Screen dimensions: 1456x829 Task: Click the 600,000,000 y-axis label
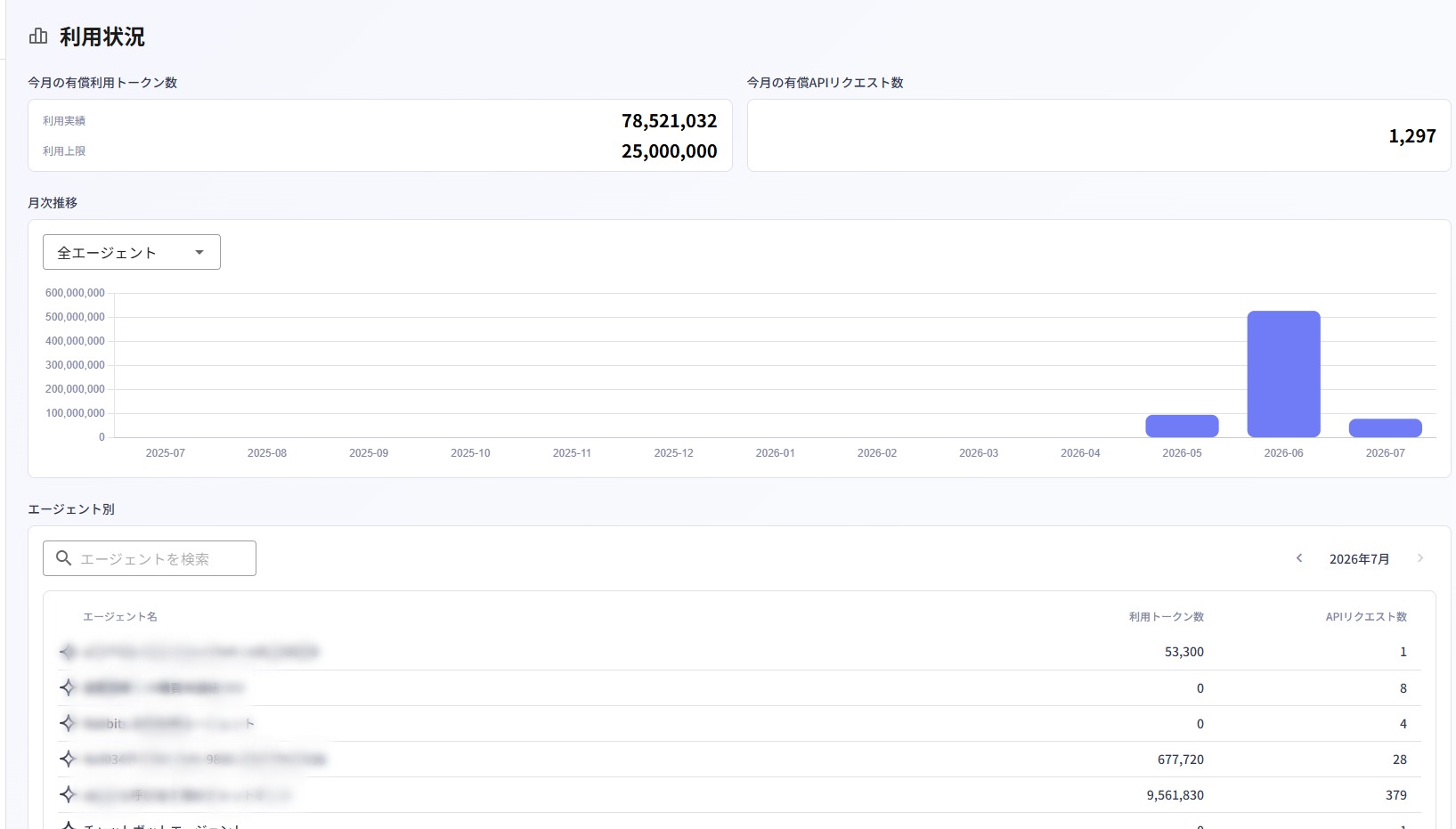pos(75,293)
